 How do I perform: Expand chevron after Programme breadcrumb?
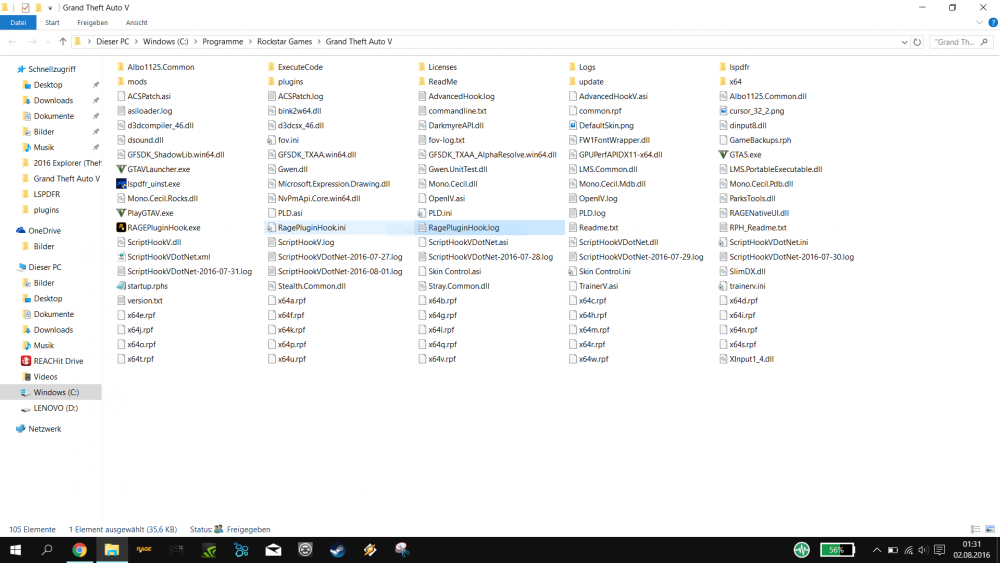(x=250, y=41)
